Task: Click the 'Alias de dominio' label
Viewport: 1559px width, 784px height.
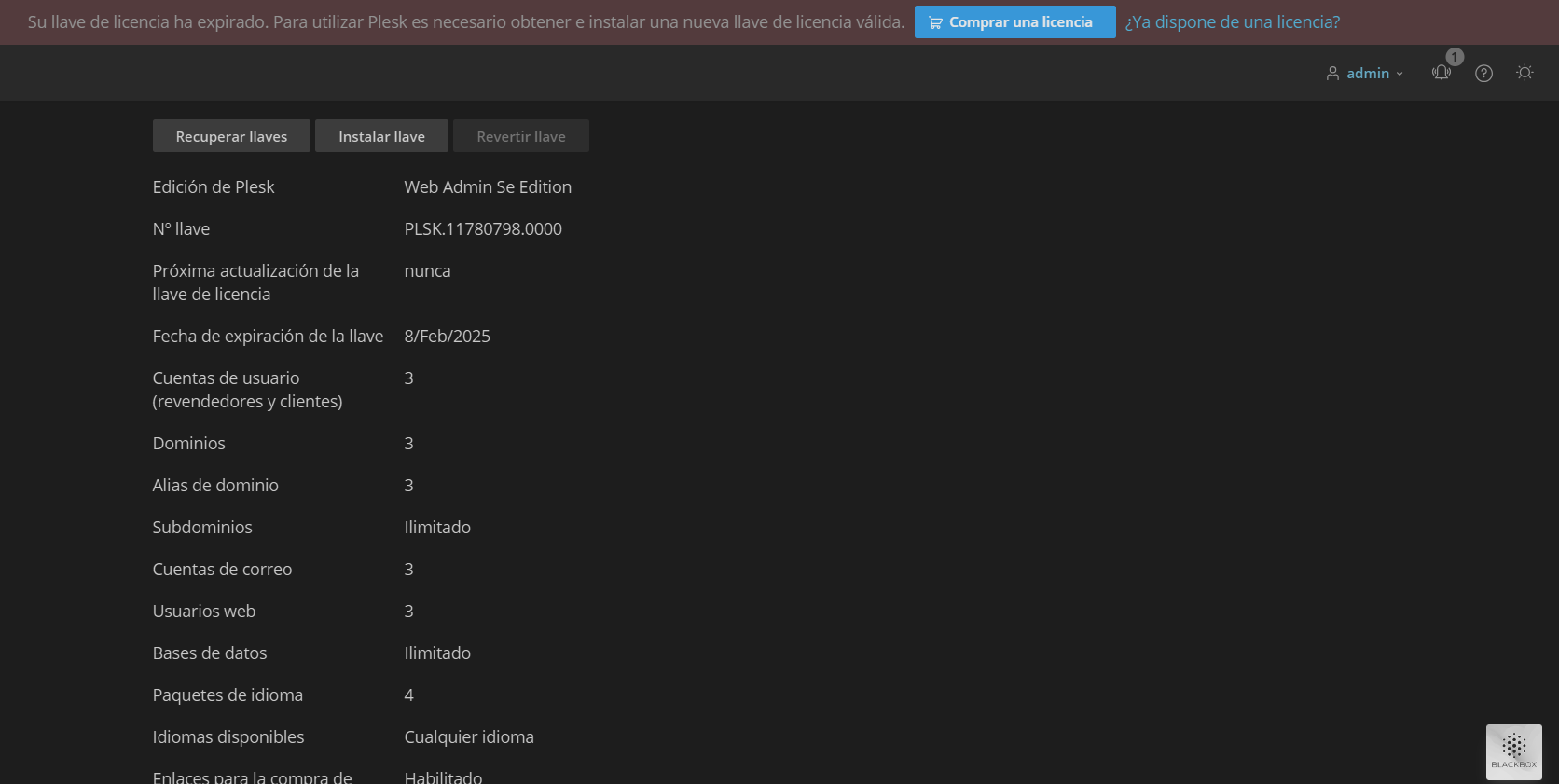Action: pyautogui.click(x=215, y=485)
